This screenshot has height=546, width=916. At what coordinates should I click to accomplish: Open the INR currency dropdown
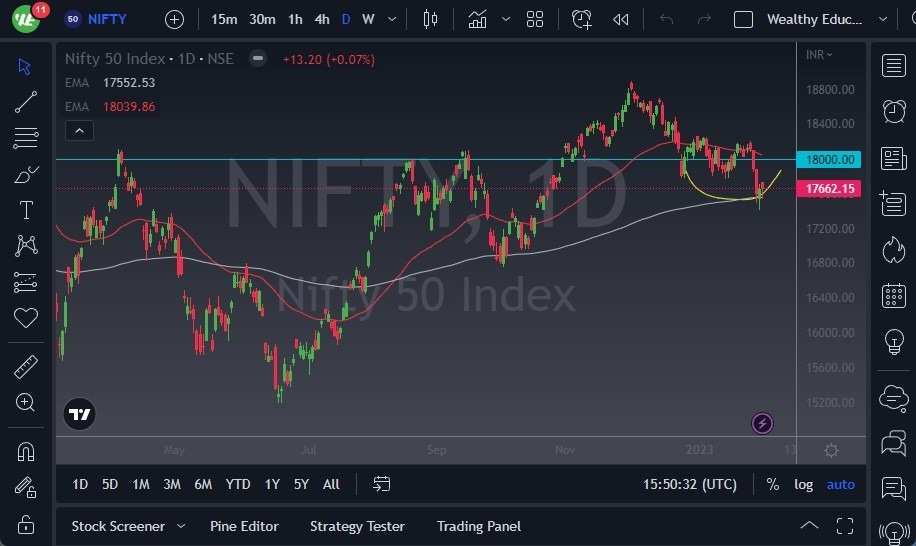[819, 54]
